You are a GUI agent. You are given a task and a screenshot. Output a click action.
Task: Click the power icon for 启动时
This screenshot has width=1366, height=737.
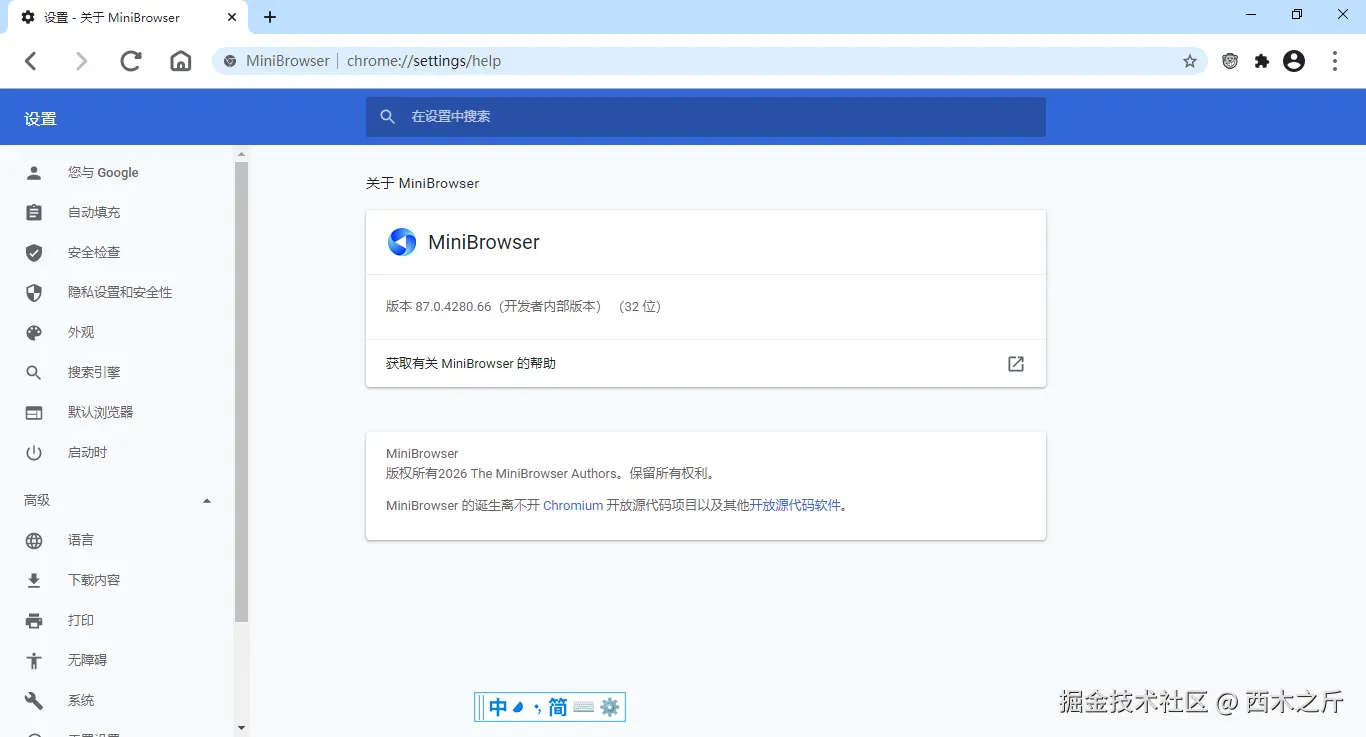coord(34,453)
